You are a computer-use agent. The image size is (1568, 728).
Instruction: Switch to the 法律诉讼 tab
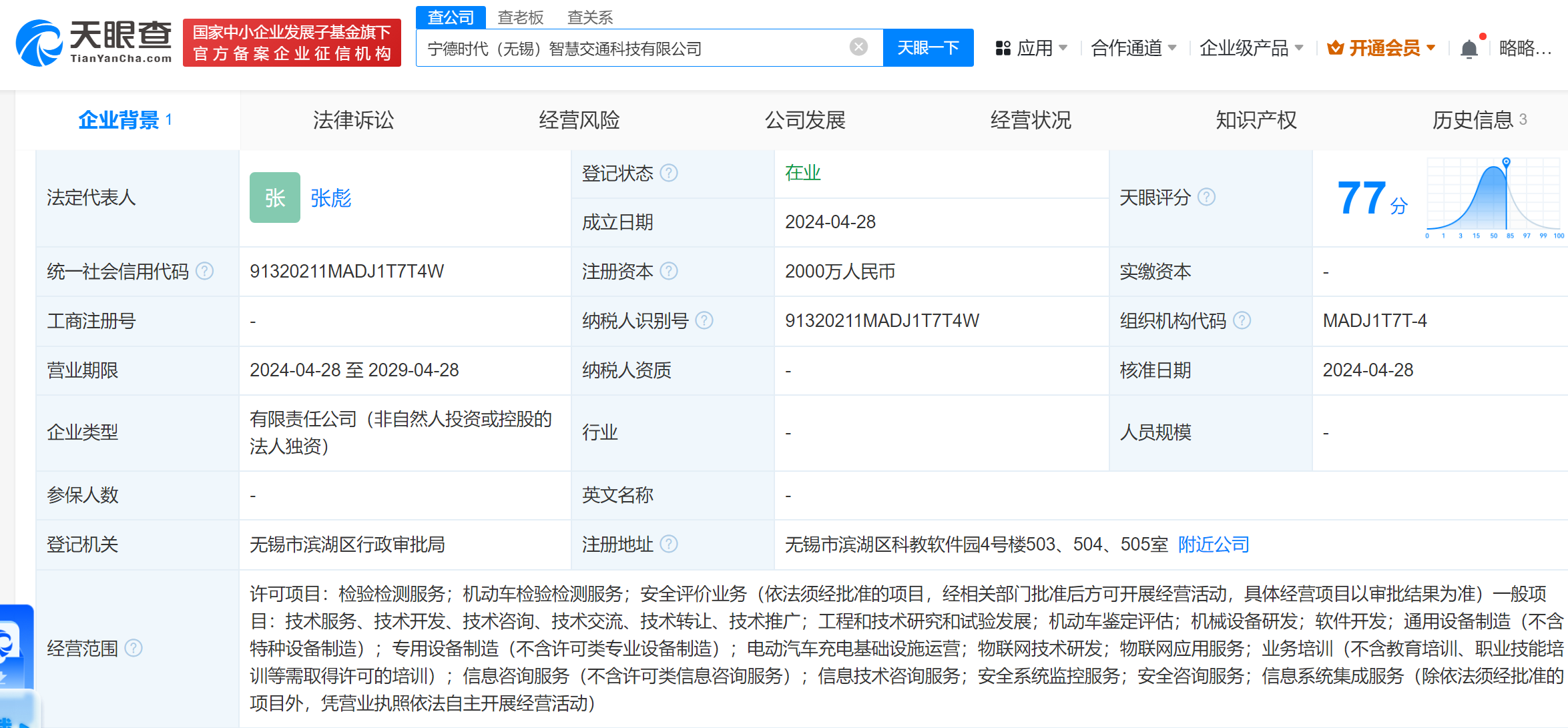tap(353, 120)
